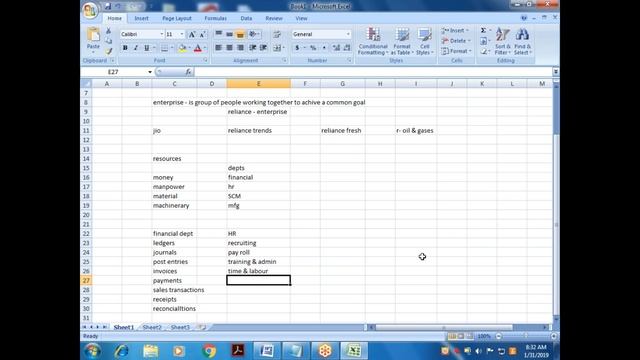
Task: Click the Orientation icon
Action: click(253, 34)
